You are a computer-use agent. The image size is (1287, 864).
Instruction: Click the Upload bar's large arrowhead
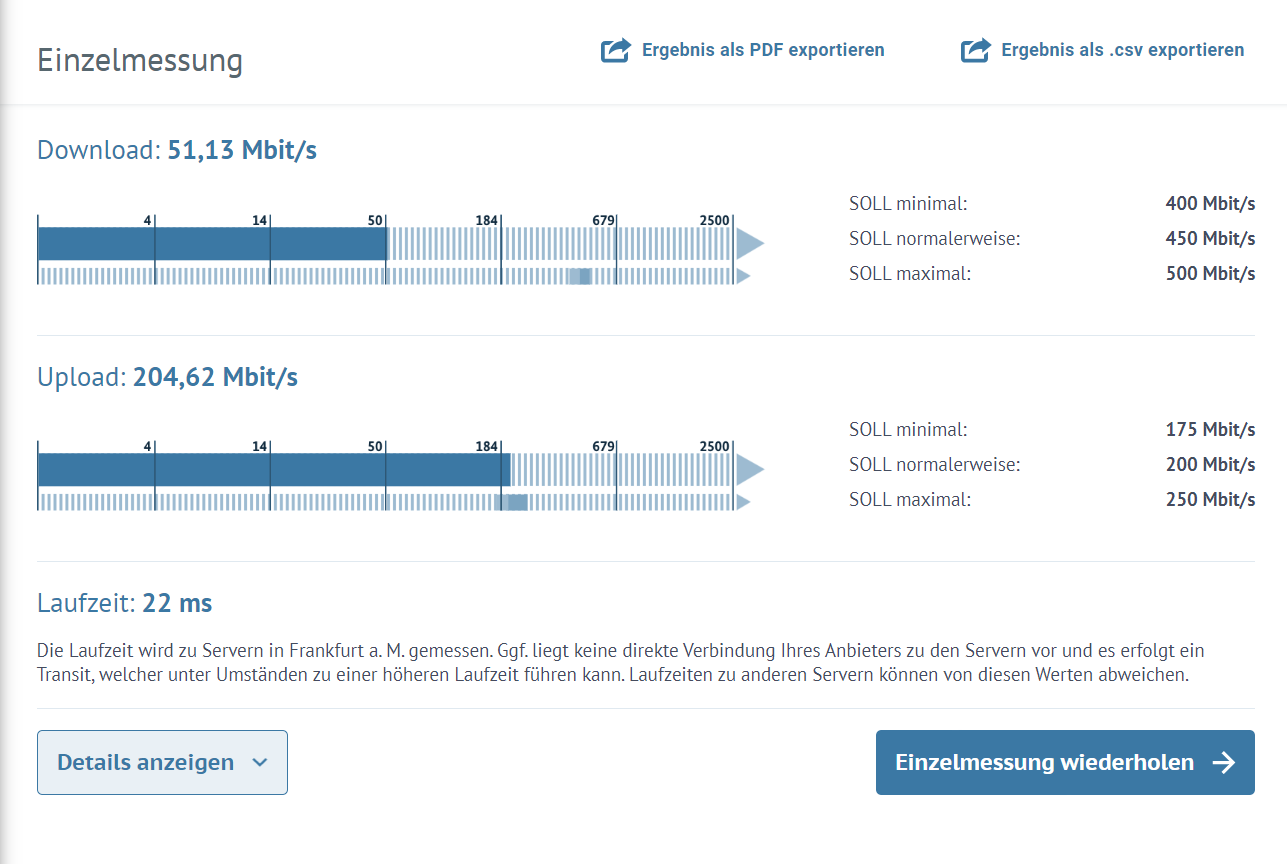pos(750,469)
